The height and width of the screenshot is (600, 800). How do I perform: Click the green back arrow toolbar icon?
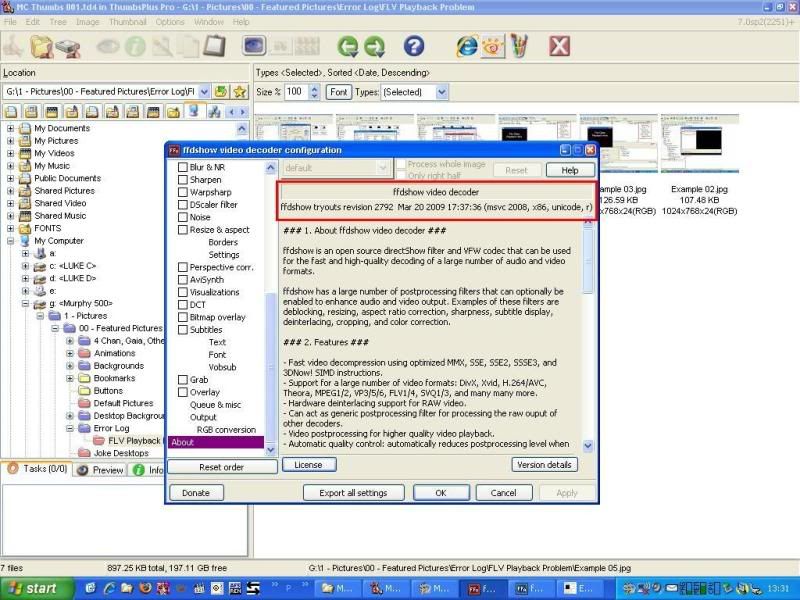click(348, 46)
